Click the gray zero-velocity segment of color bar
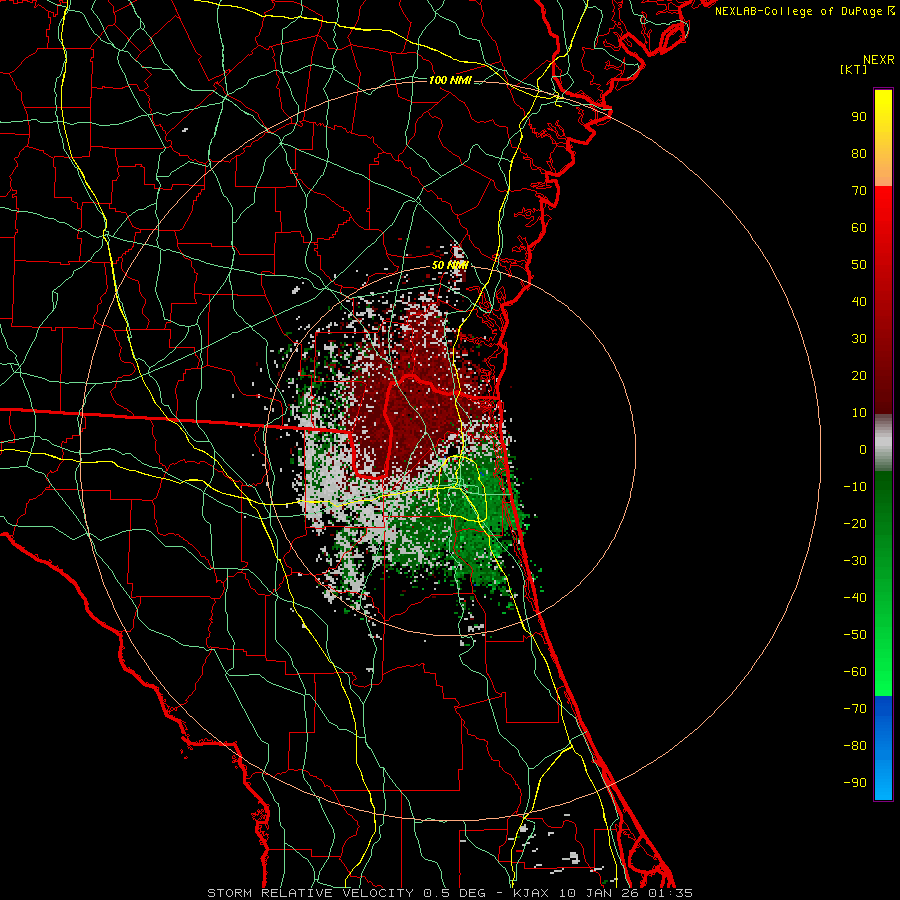 pyautogui.click(x=883, y=443)
